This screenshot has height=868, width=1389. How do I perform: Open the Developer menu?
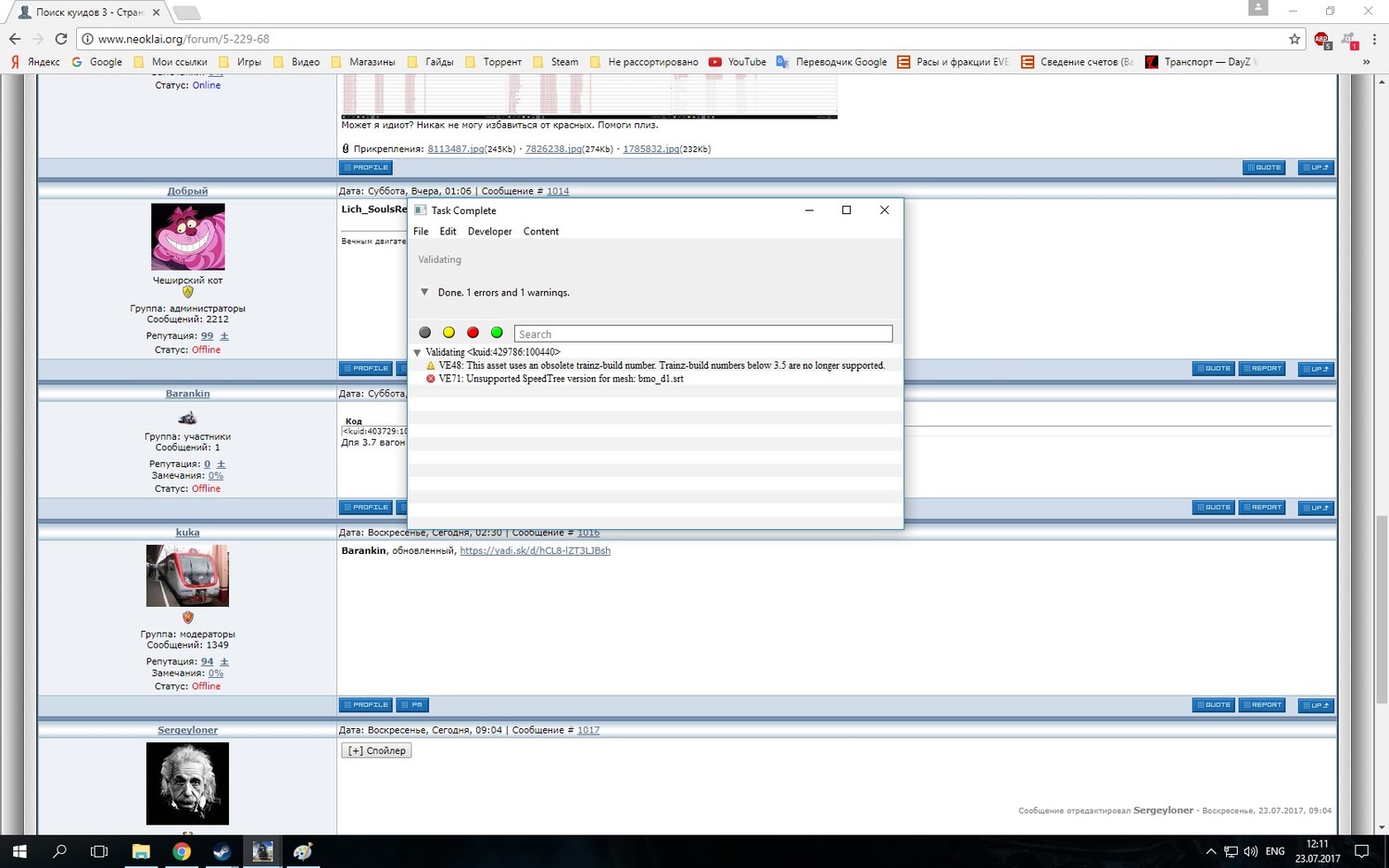[x=489, y=232]
